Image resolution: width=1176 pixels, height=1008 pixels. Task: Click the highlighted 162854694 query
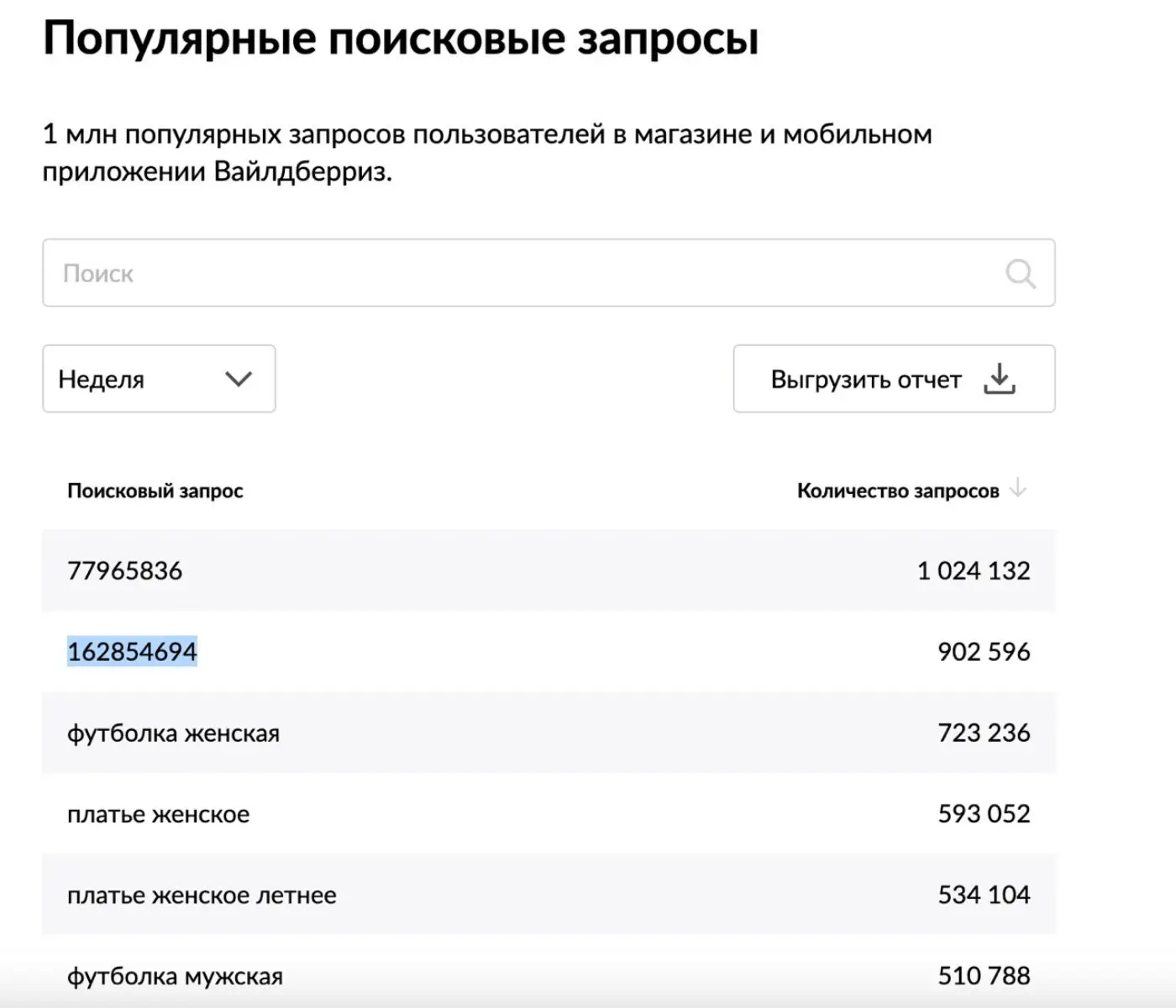click(x=132, y=652)
